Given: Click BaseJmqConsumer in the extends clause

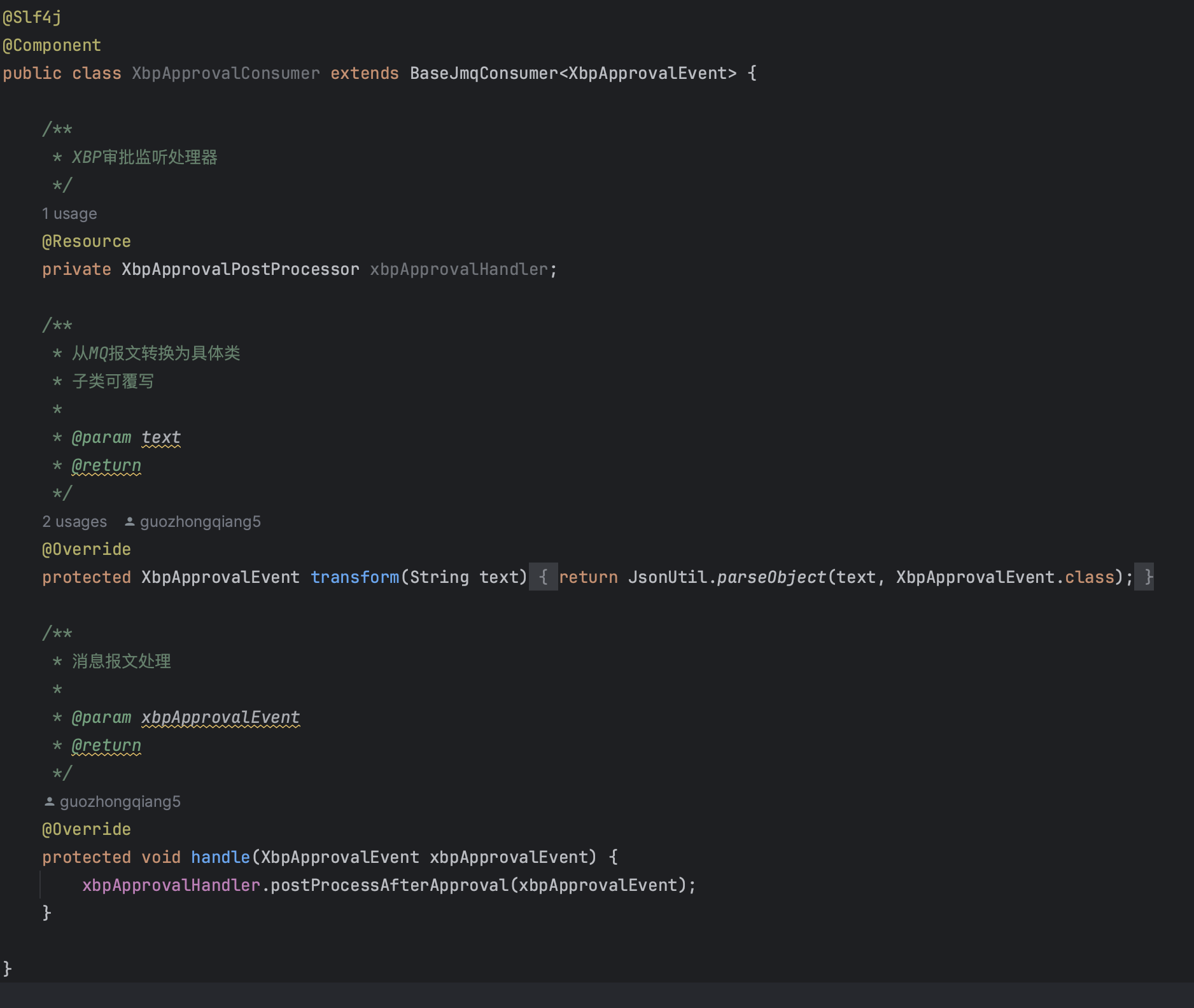Looking at the screenshot, I should pyautogui.click(x=484, y=74).
